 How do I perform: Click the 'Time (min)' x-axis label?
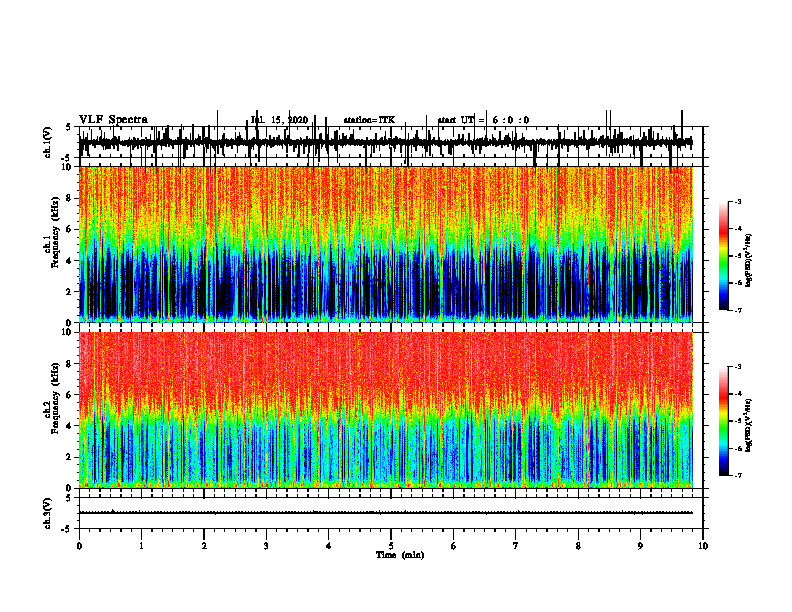400,555
